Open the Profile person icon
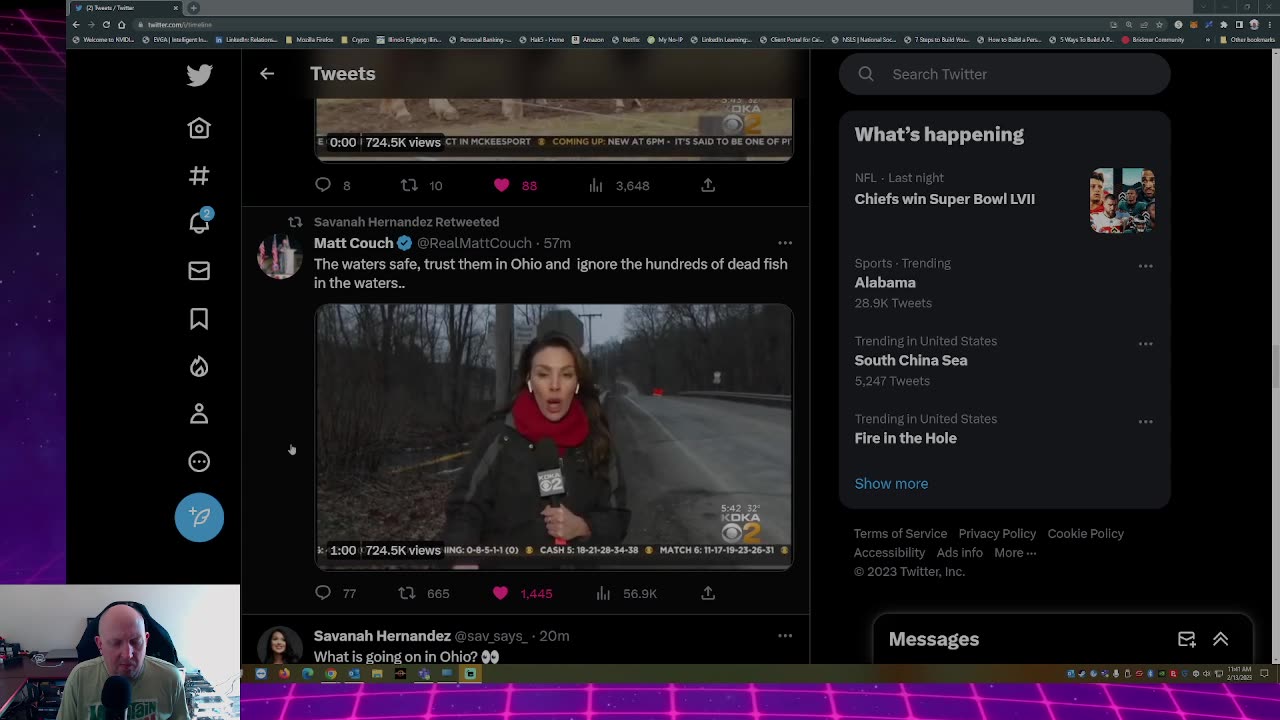Image resolution: width=1280 pixels, height=720 pixels. tap(199, 414)
